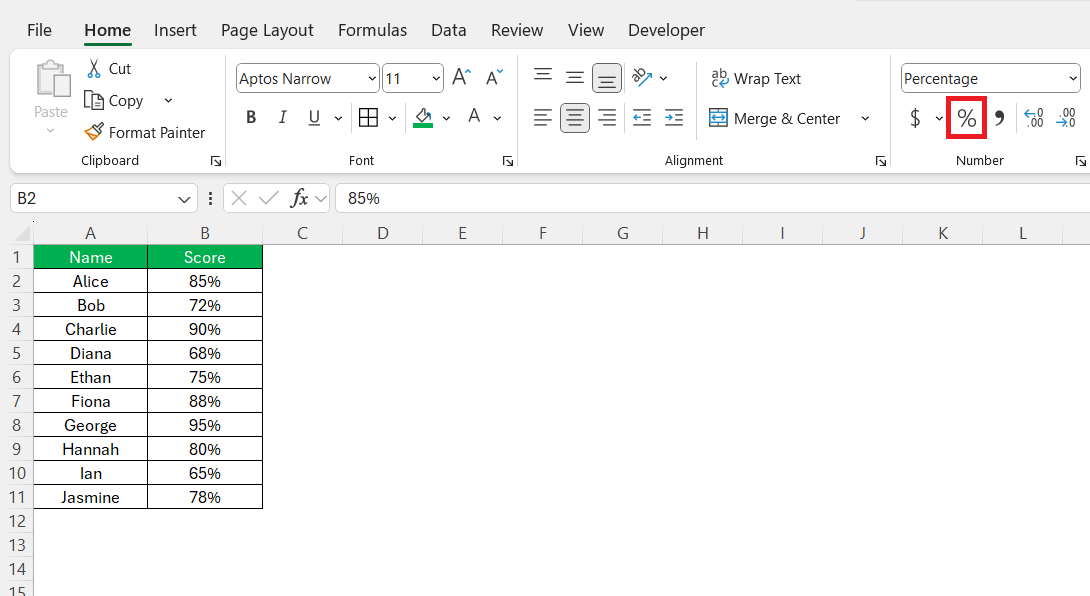1090x596 pixels.
Task: Toggle Bold formatting
Action: tap(251, 118)
